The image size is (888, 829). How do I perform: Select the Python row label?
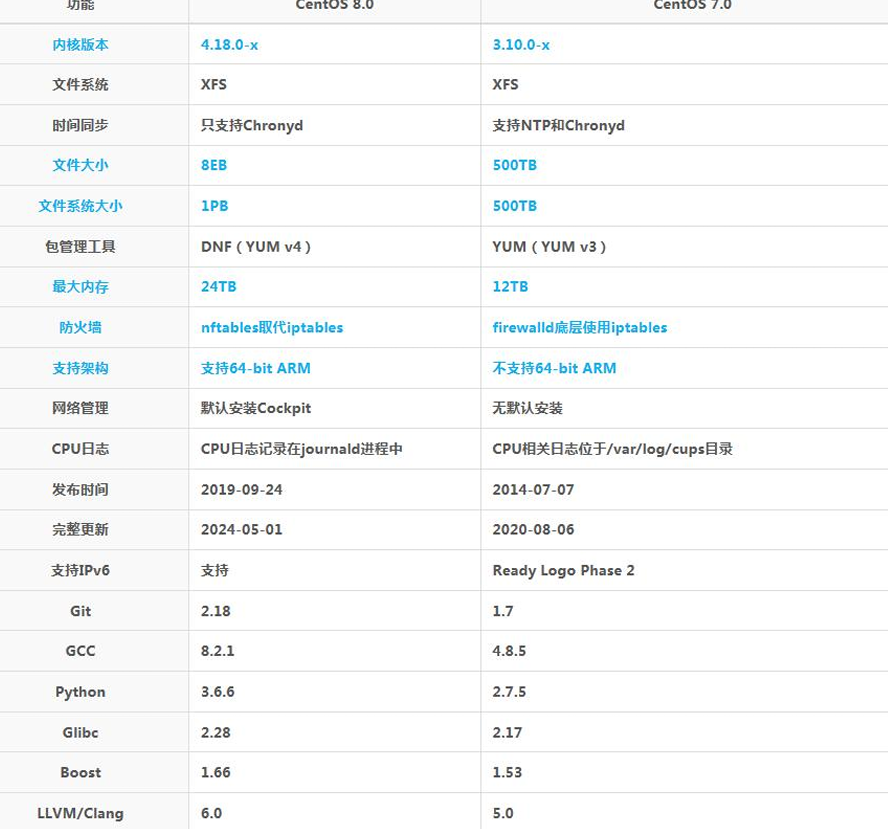(x=80, y=692)
